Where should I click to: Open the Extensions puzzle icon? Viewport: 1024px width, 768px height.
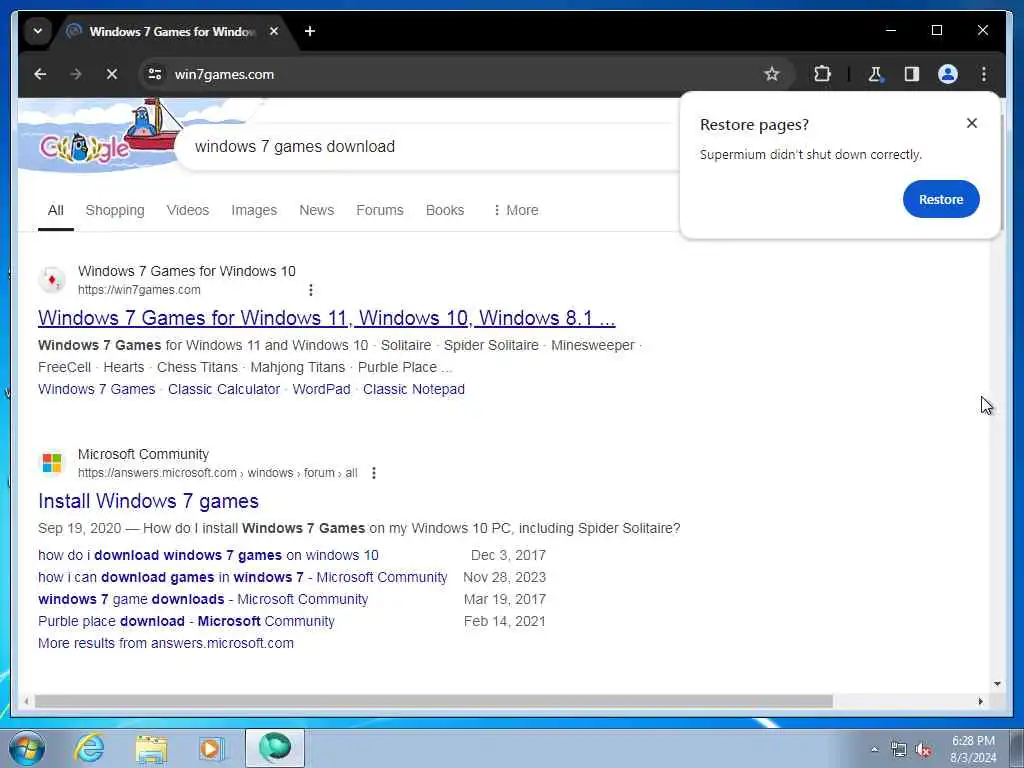coord(822,74)
